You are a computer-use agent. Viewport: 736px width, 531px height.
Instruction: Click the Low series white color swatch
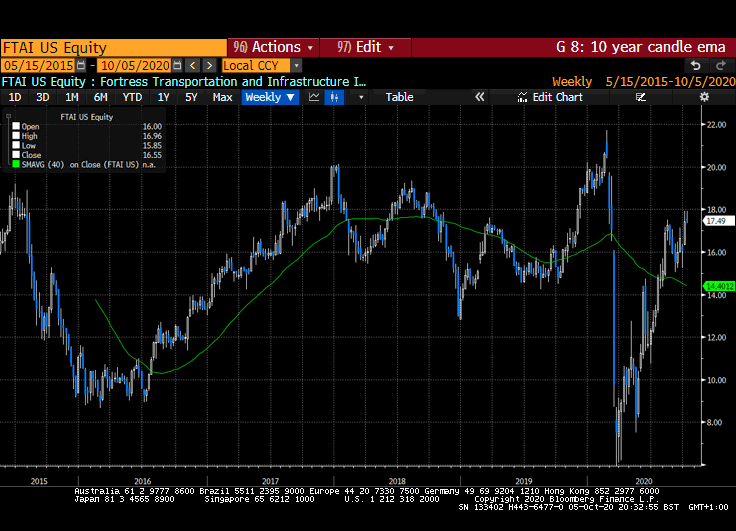point(16,145)
